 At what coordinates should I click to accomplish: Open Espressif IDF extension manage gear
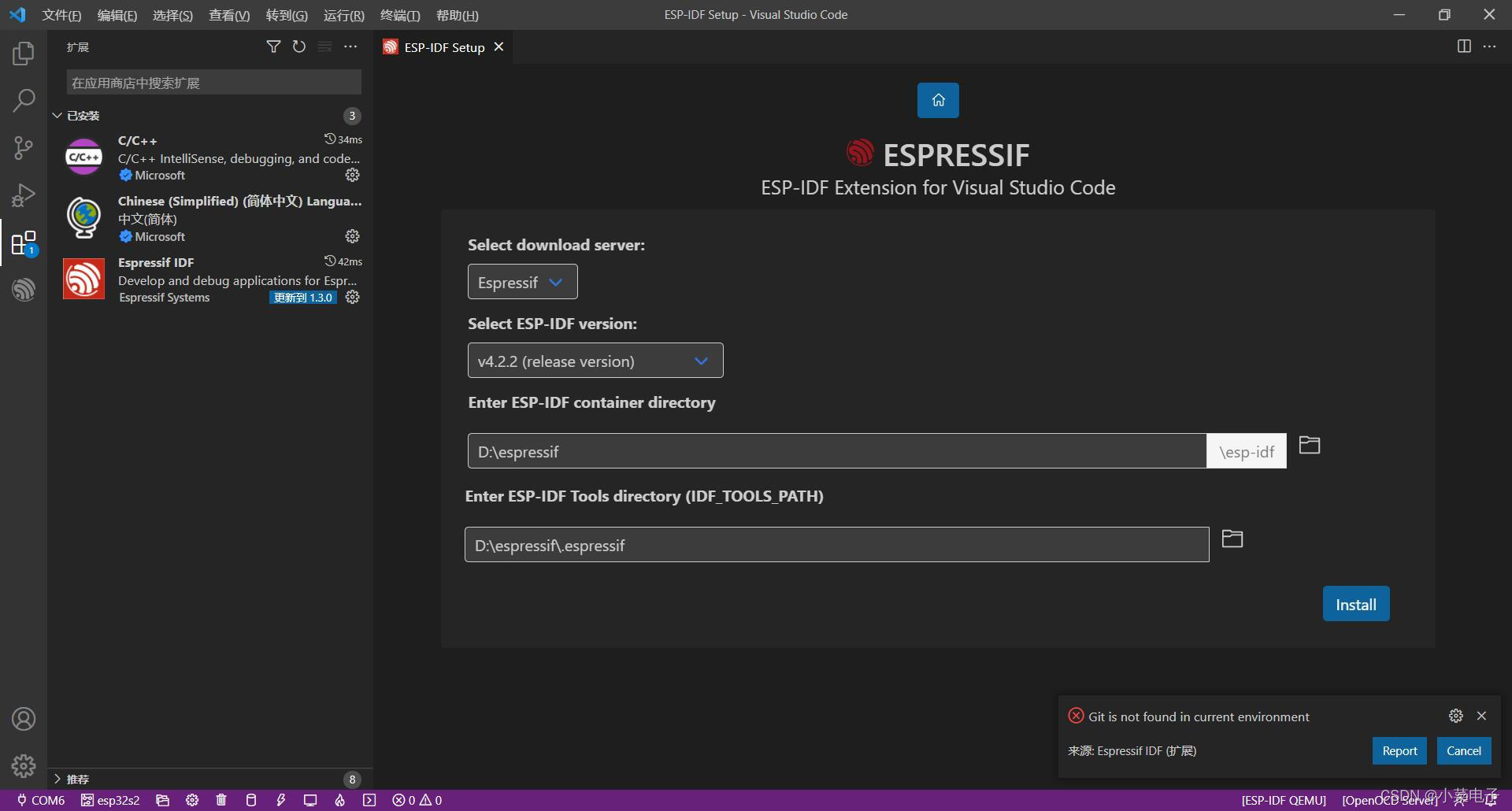point(353,297)
